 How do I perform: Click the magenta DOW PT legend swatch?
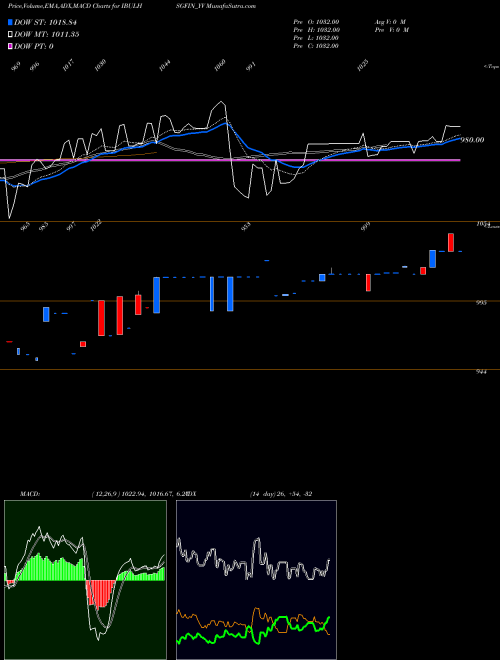tap(10, 46)
